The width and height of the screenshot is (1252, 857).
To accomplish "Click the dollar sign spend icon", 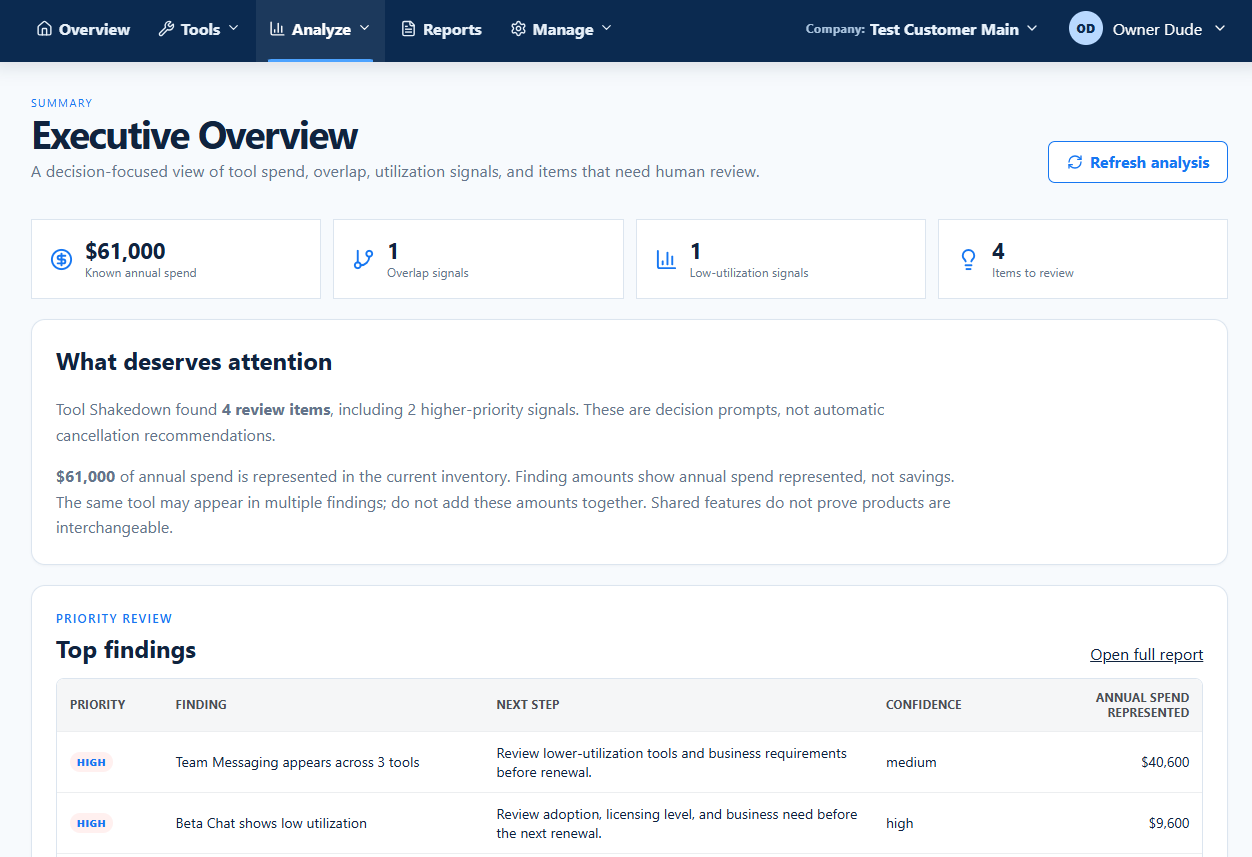I will [x=61, y=260].
